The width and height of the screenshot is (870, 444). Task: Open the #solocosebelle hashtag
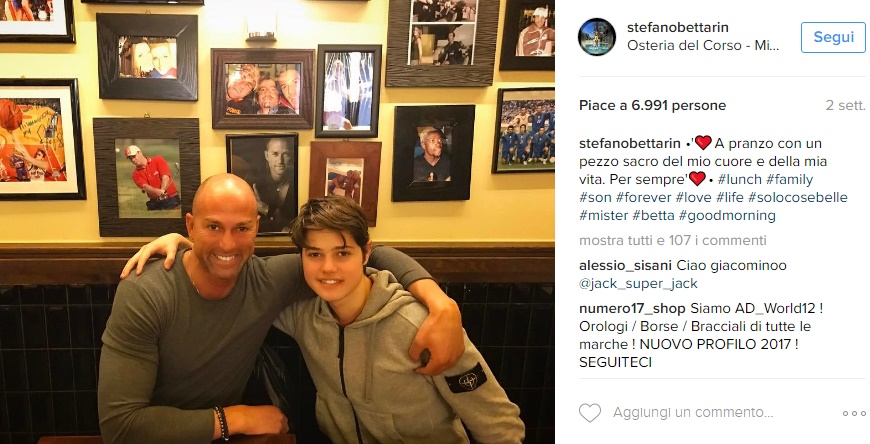coord(798,198)
